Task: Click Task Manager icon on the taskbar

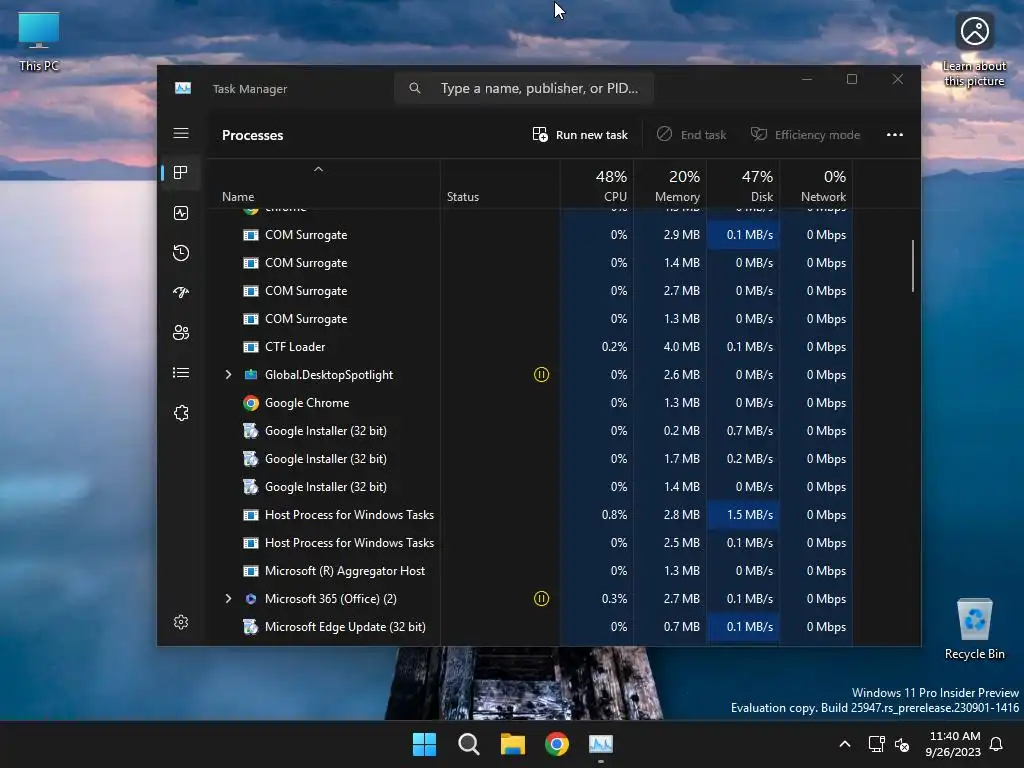Action: point(601,744)
